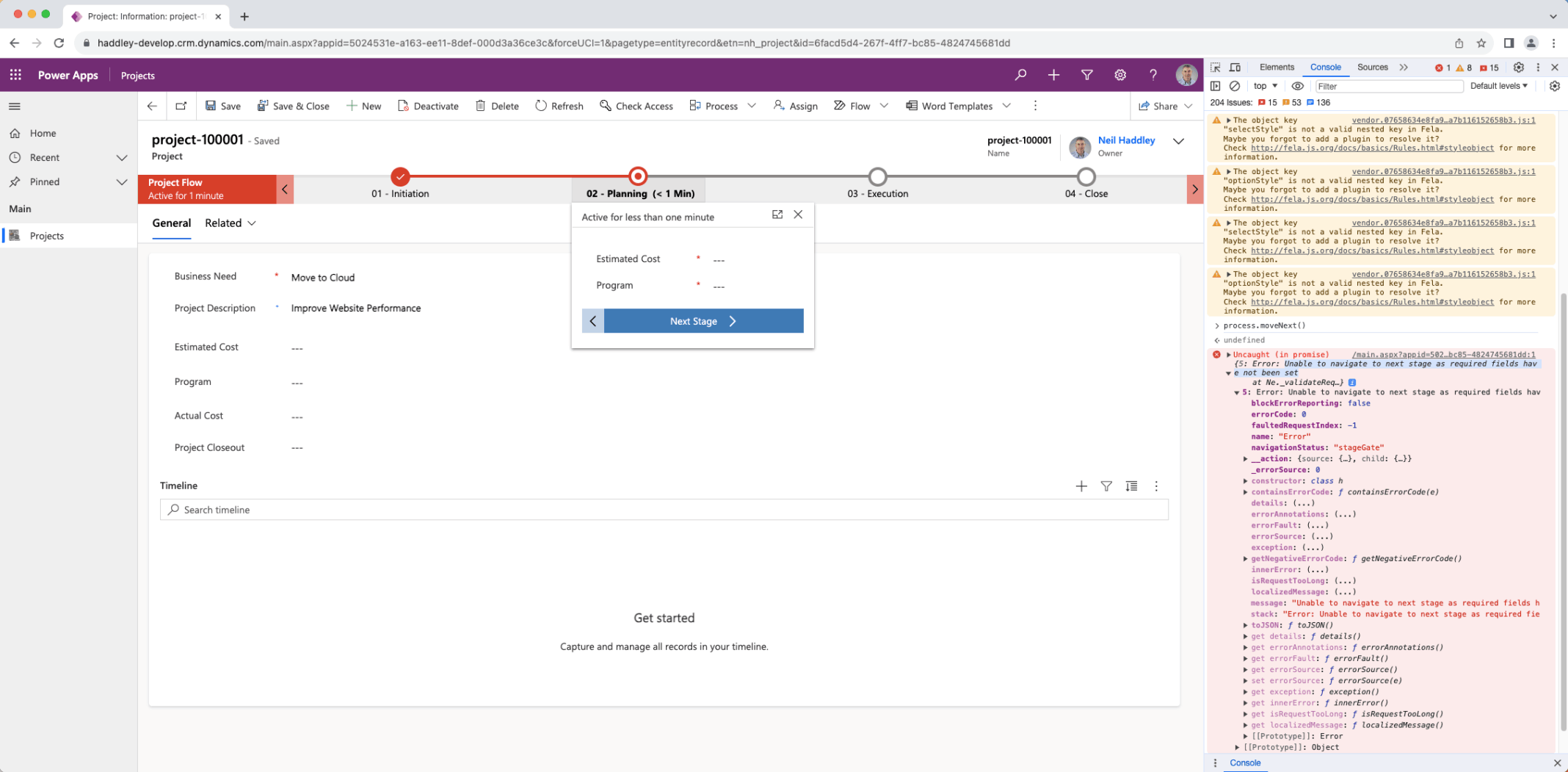The height and width of the screenshot is (772, 1568).
Task: Open the Related tab dropdown
Action: pos(230,223)
